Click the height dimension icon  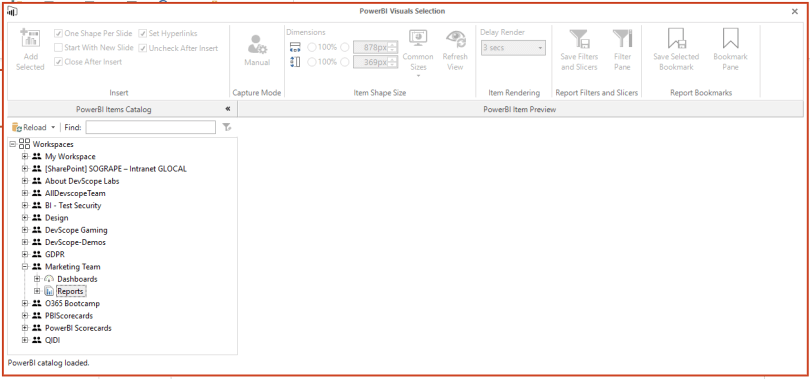(x=295, y=62)
